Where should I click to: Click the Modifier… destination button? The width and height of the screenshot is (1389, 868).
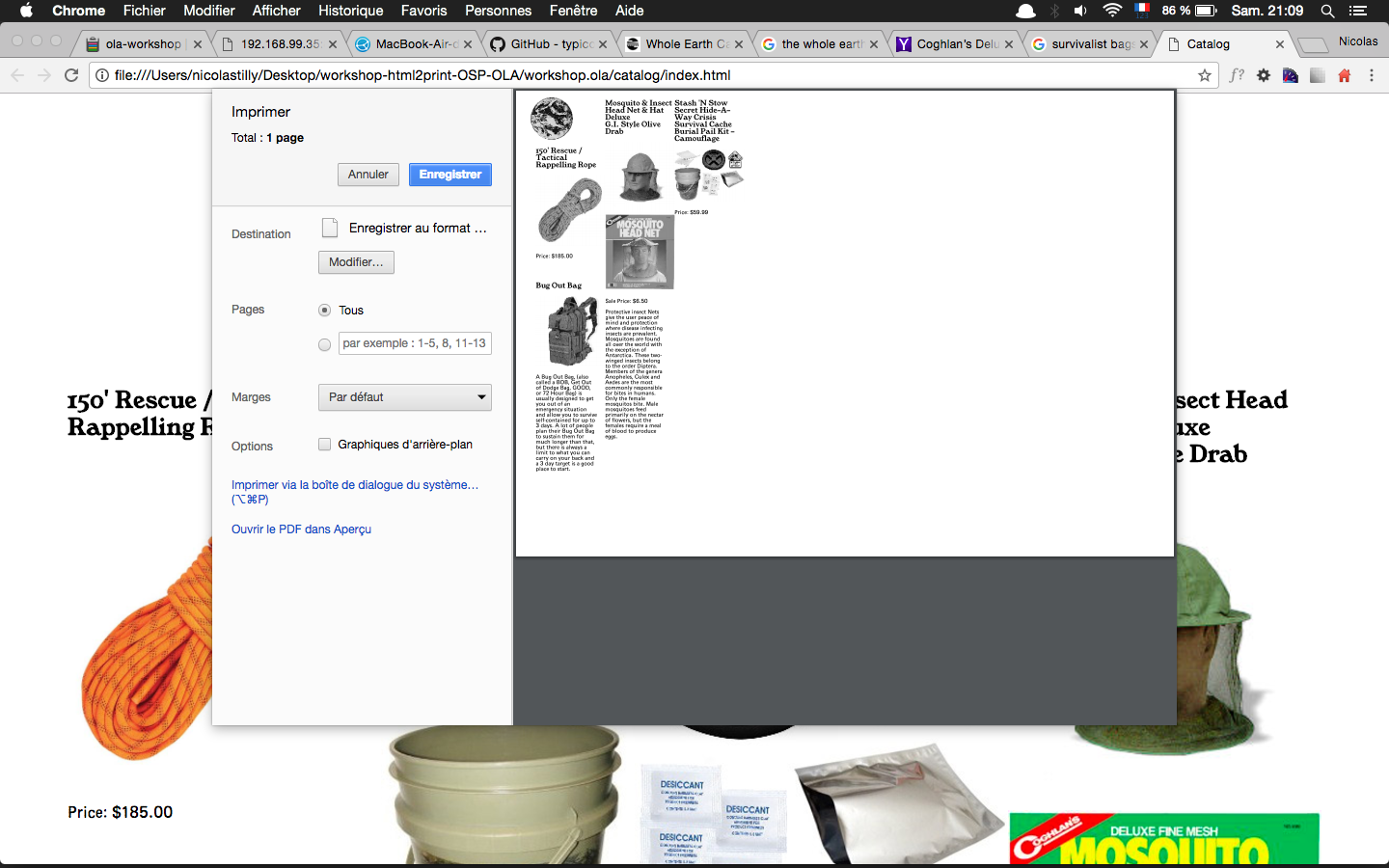[356, 262]
